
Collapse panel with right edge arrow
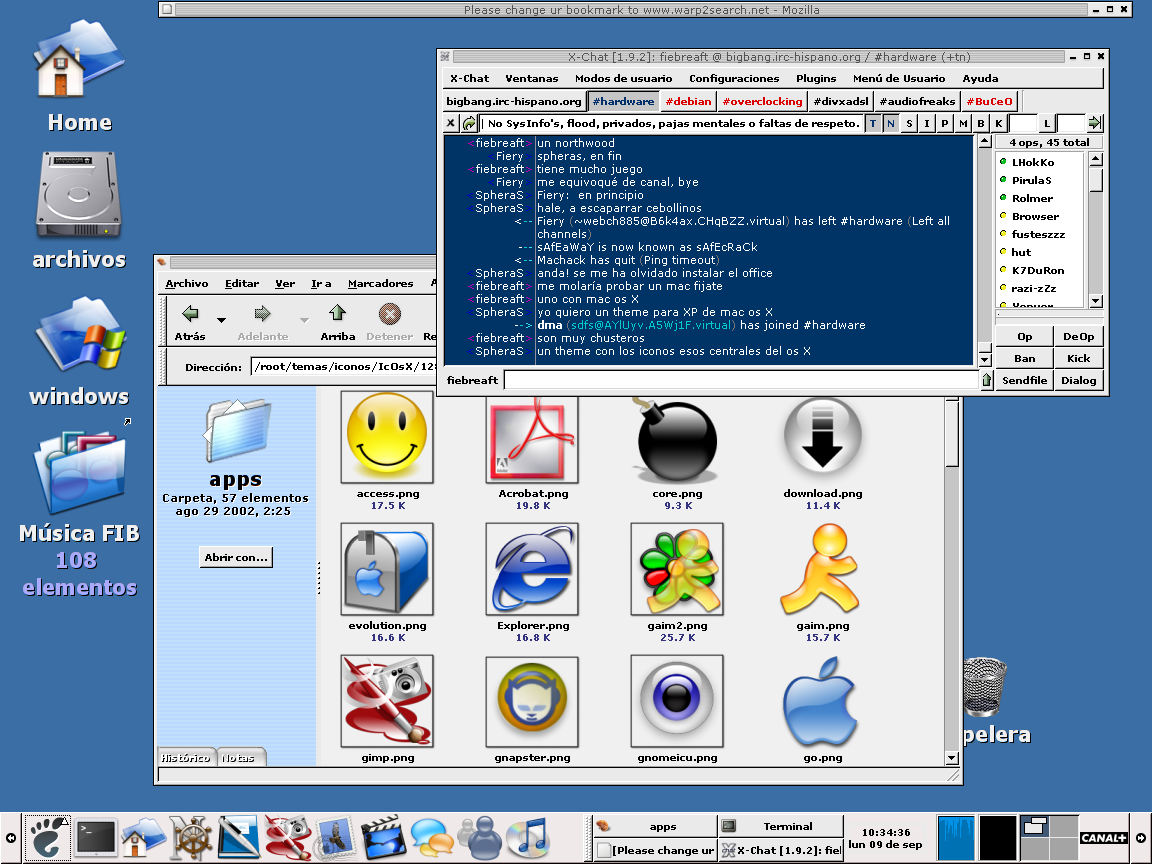pyautogui.click(x=1141, y=838)
